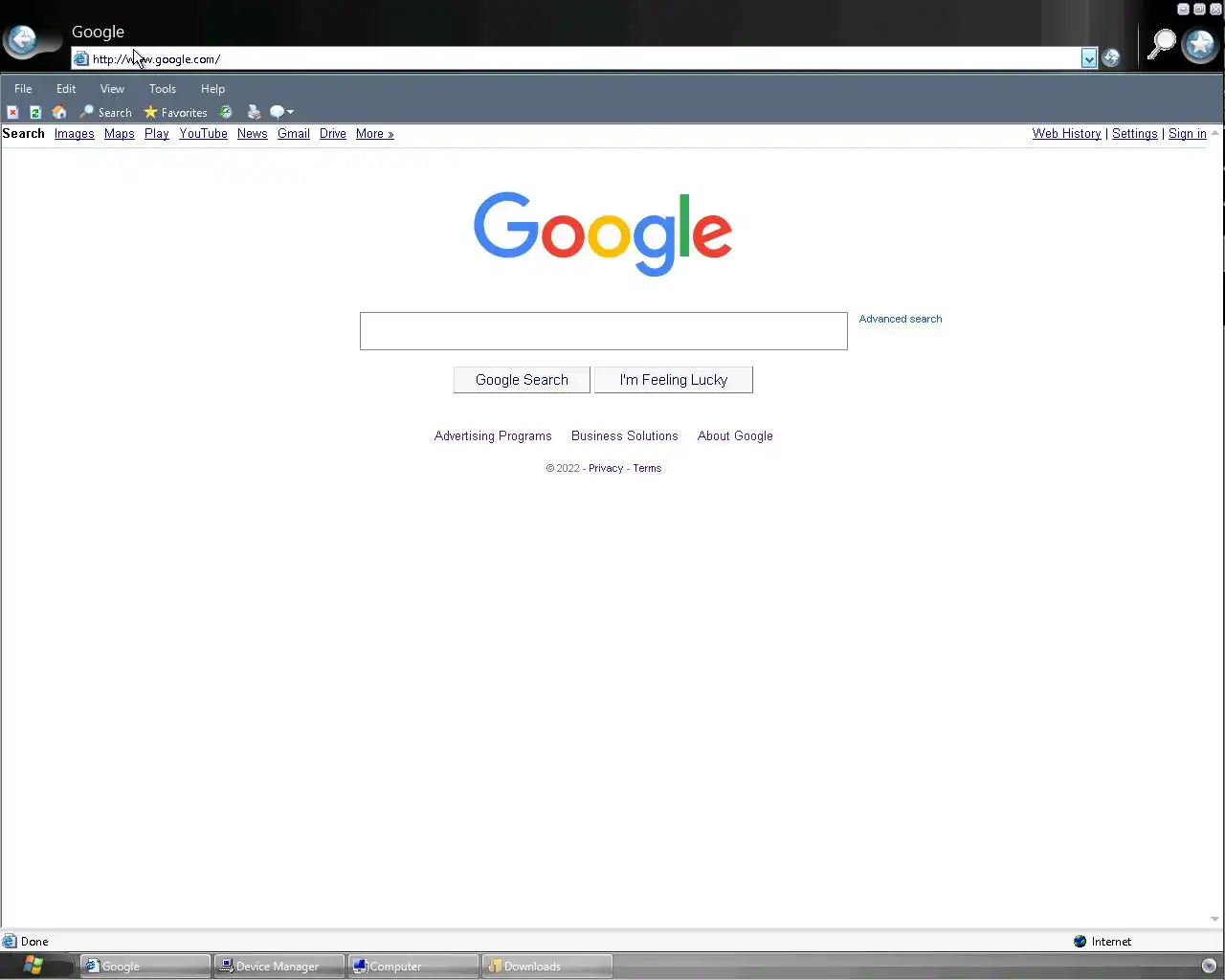Open the Play link
Image resolution: width=1225 pixels, height=980 pixels.
pos(157,134)
